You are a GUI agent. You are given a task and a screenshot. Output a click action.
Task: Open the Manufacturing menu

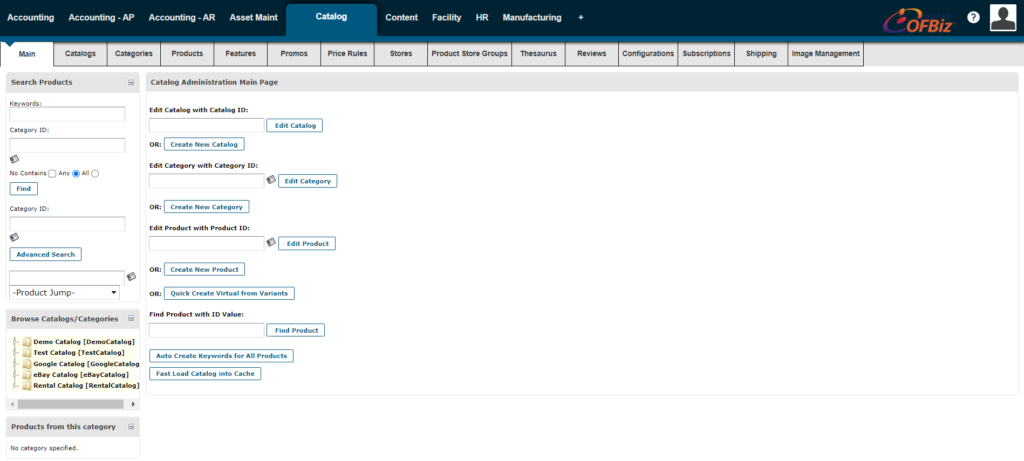pos(531,18)
